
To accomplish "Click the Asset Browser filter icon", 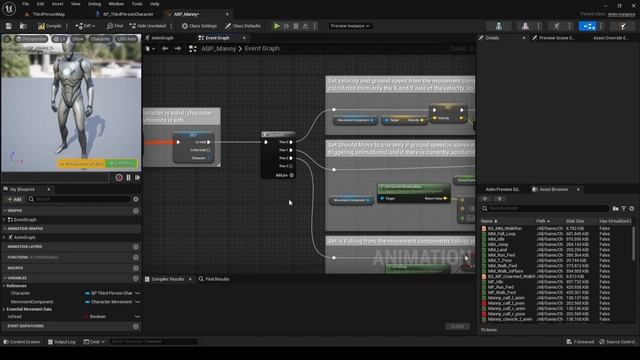I will pos(624,209).
